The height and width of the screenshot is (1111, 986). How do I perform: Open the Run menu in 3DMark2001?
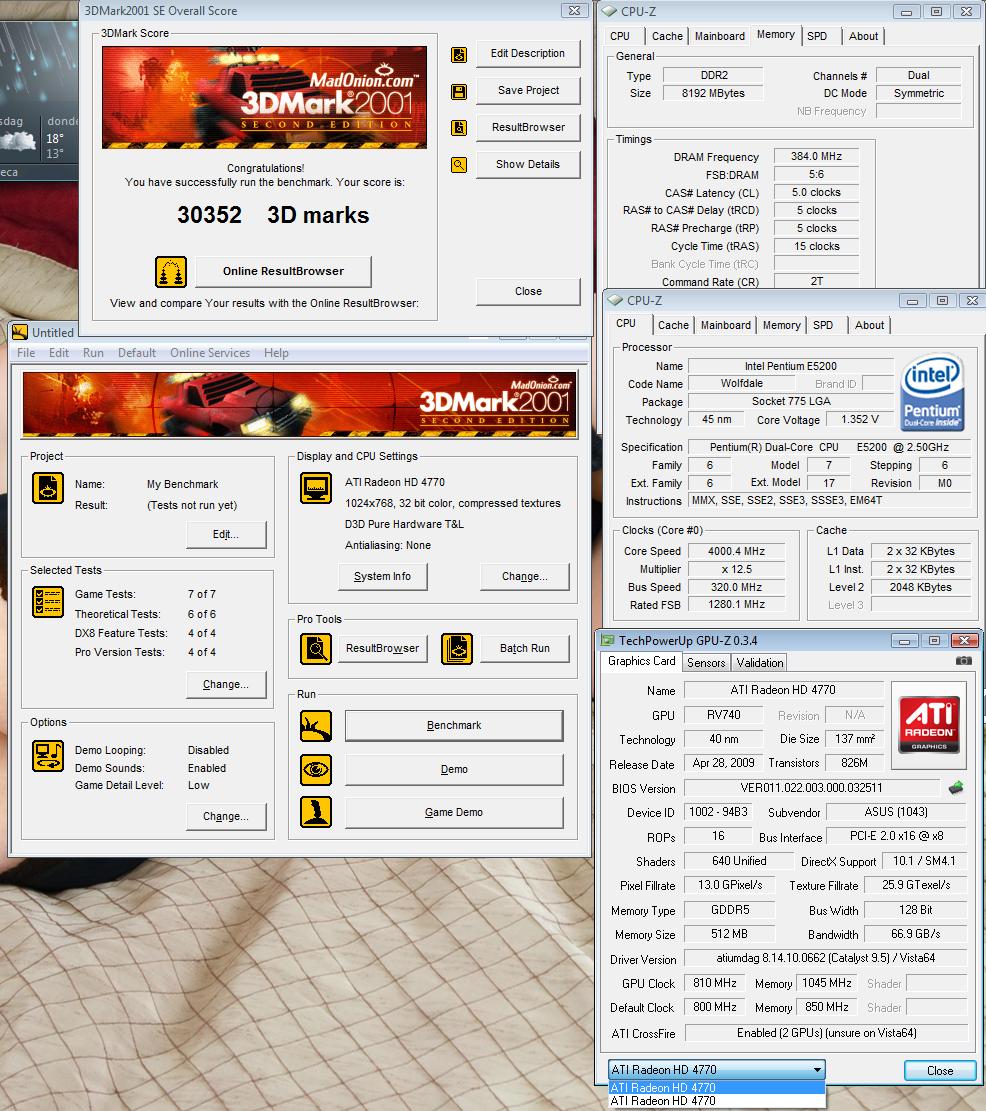point(94,353)
